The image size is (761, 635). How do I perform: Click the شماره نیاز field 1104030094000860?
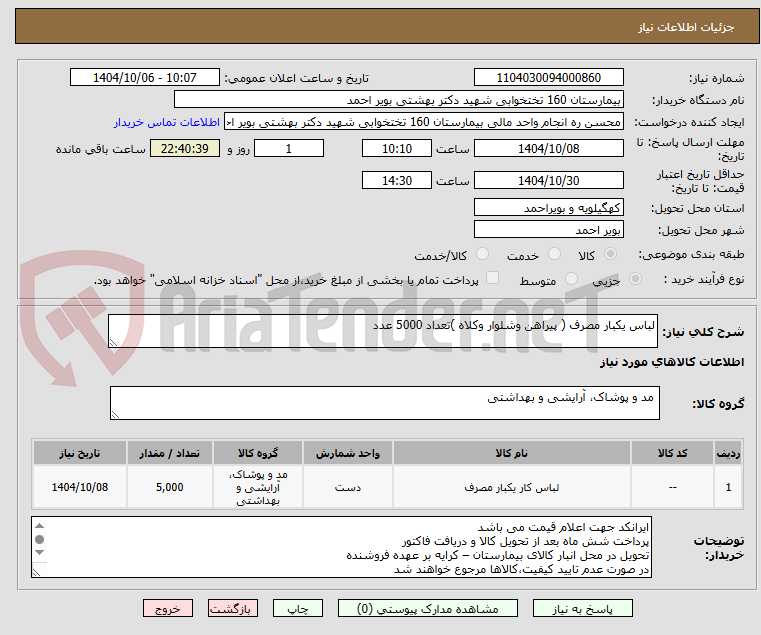[x=548, y=78]
